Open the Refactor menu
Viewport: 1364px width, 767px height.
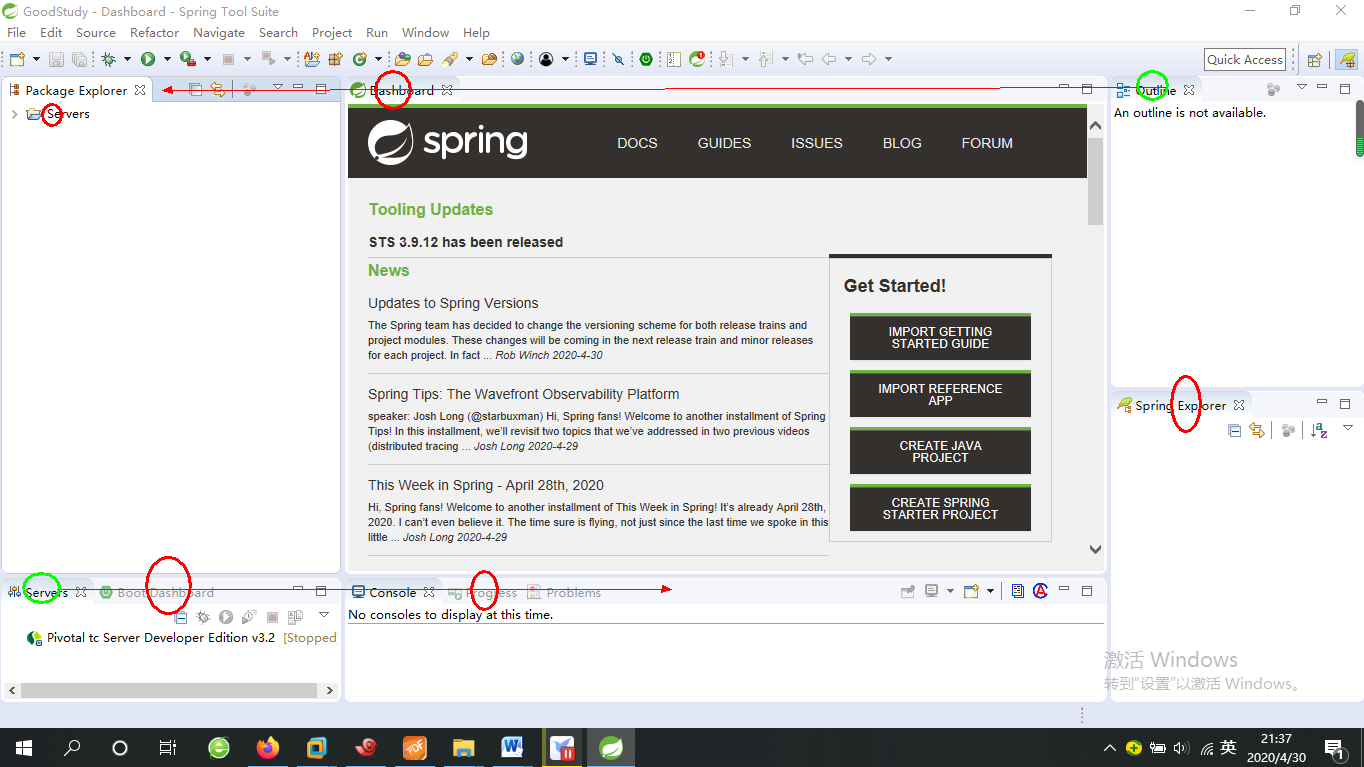tap(154, 32)
